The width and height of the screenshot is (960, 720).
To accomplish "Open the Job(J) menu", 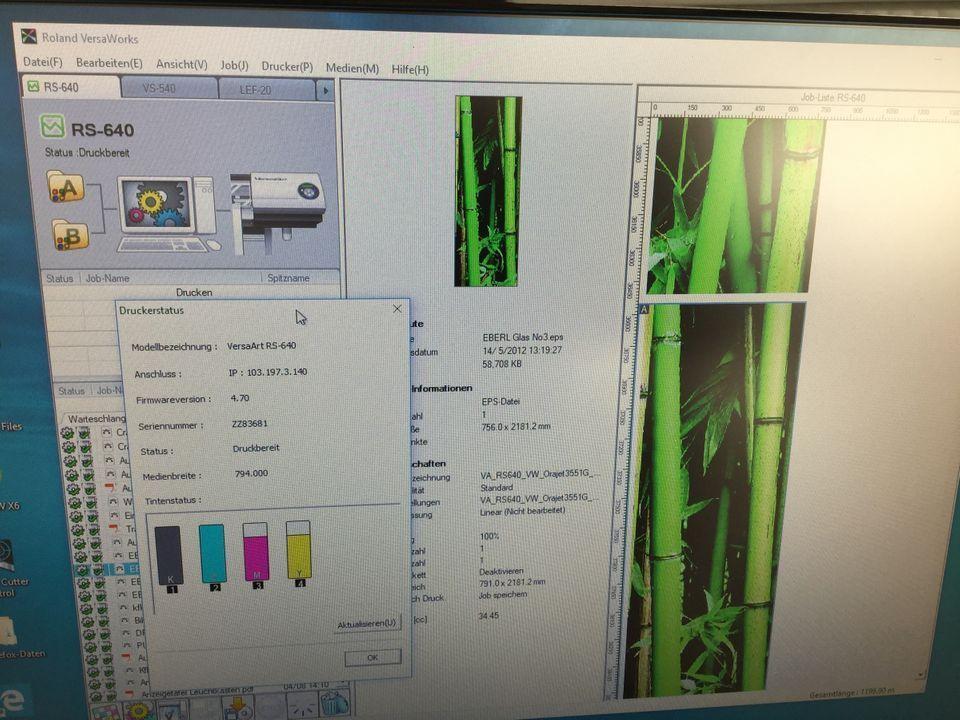I will point(234,66).
